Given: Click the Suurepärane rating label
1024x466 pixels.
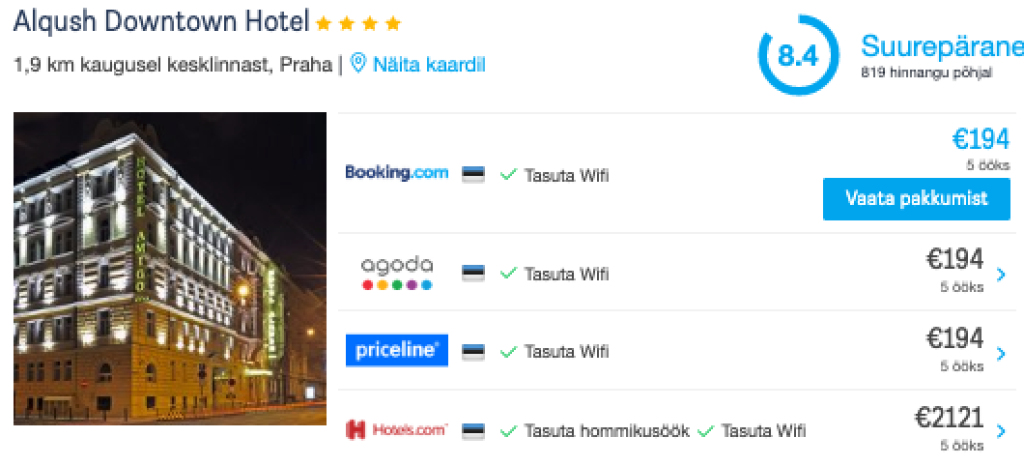Looking at the screenshot, I should point(942,47).
